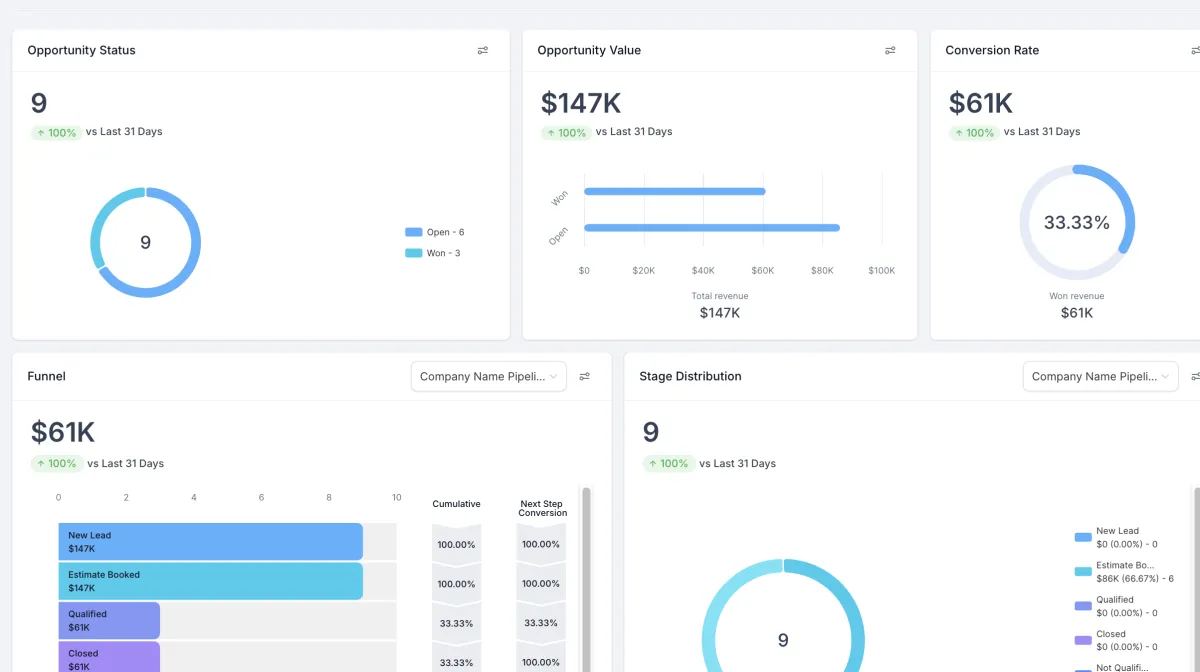The width and height of the screenshot is (1200, 672).
Task: Click the 'Open' bar in Opportunity Value
Action: 712,228
